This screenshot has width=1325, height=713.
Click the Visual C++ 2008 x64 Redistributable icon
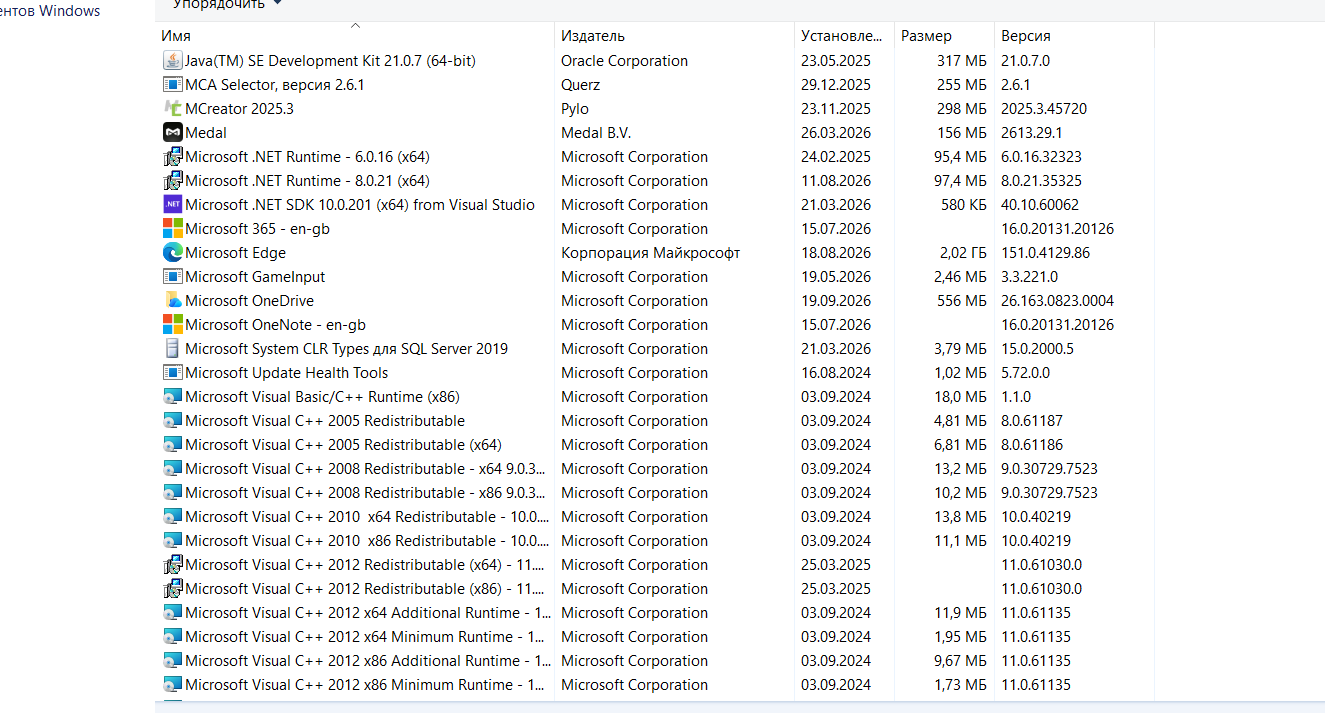(172, 469)
